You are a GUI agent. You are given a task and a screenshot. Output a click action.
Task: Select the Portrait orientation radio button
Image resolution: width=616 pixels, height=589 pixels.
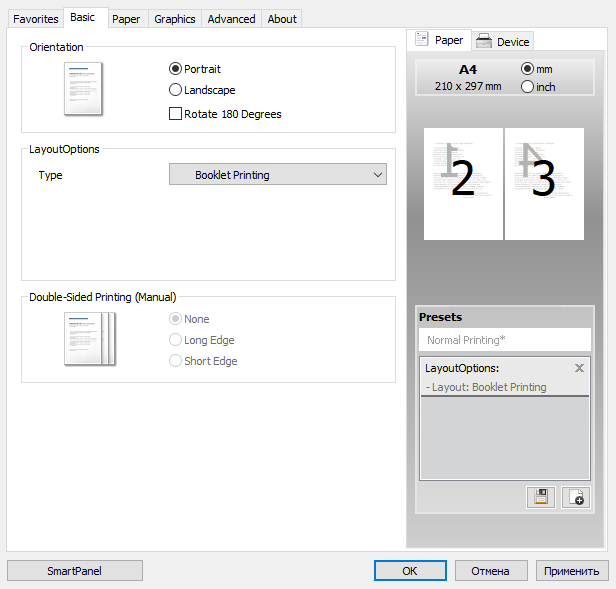(175, 69)
